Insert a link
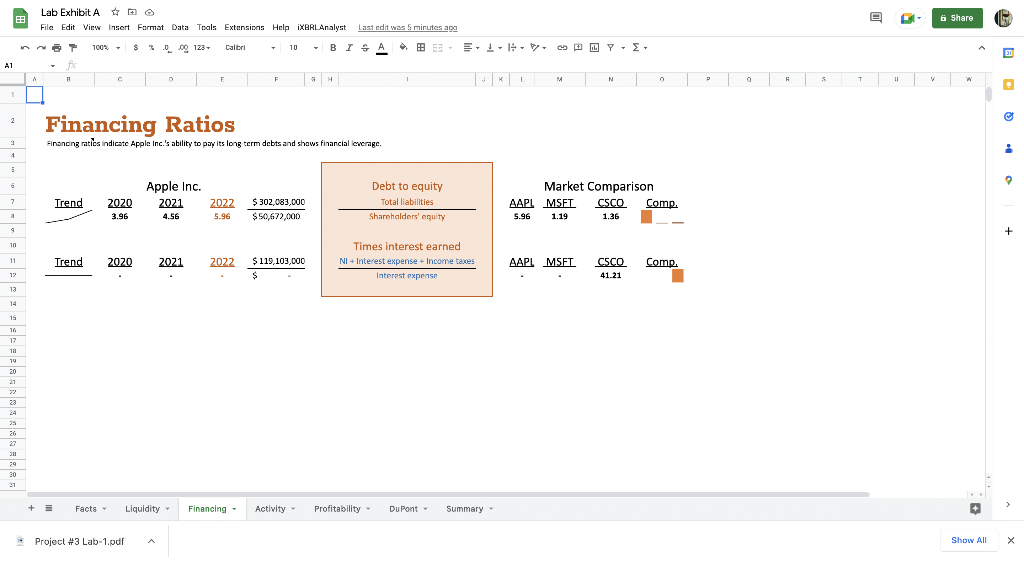Viewport: 1024px width, 561px height. (562, 48)
